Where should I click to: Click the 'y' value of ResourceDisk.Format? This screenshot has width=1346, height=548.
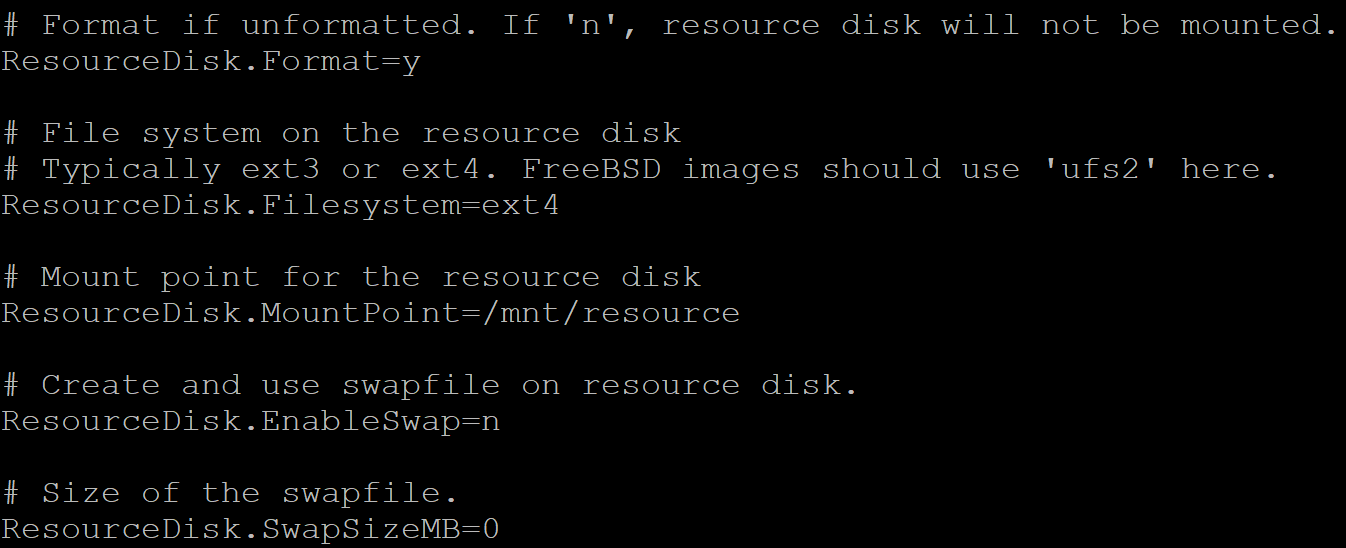pyautogui.click(x=410, y=62)
